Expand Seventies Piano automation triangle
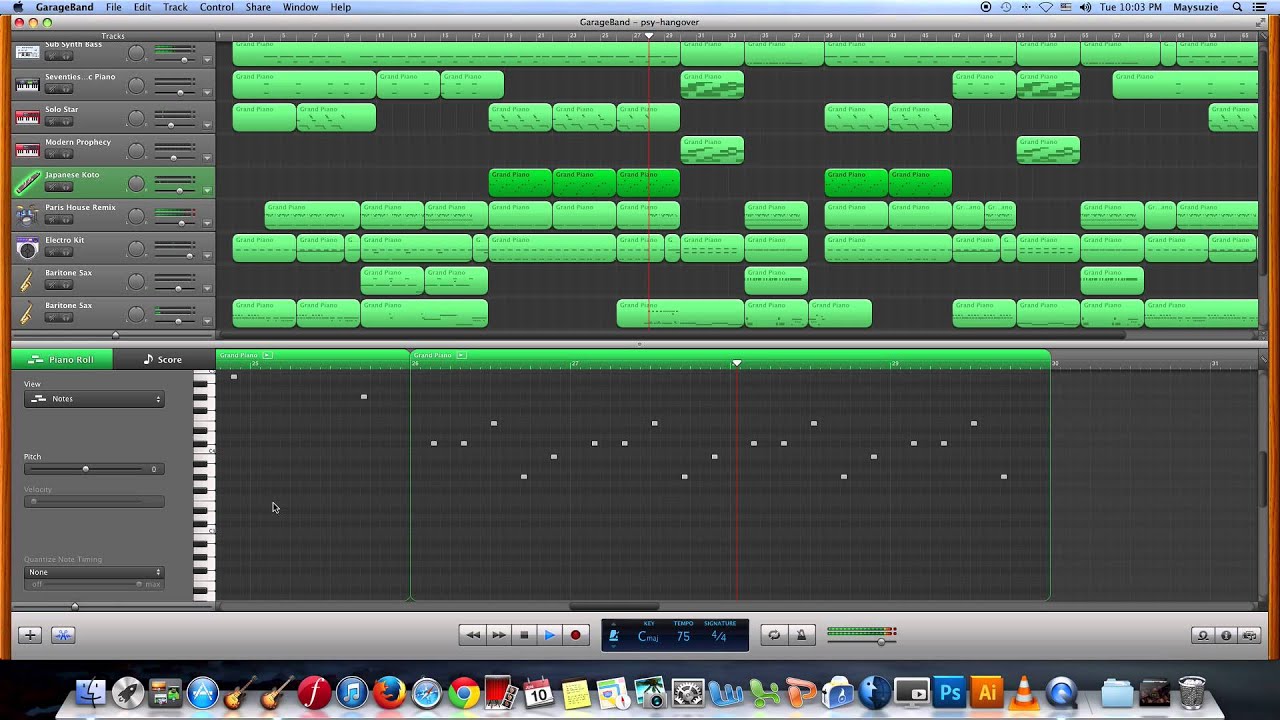This screenshot has height=720, width=1280. point(207,92)
